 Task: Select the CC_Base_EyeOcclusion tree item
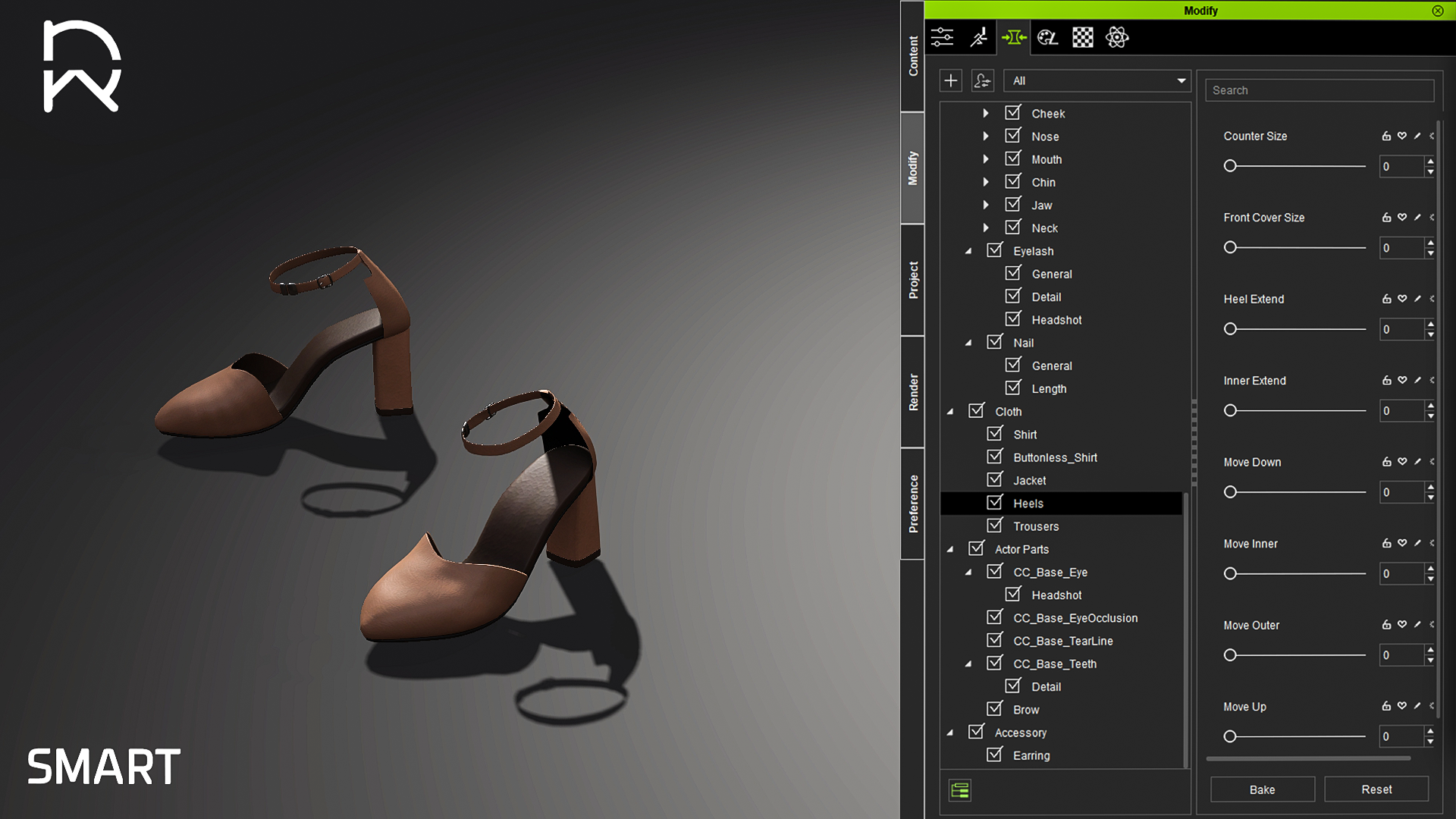pos(1075,618)
